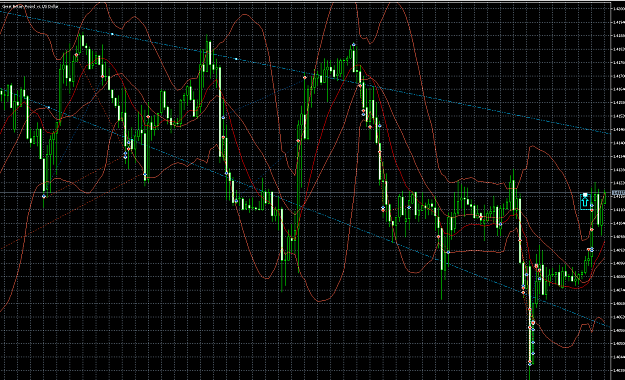Select the horizontal gray current price line

point(305,193)
